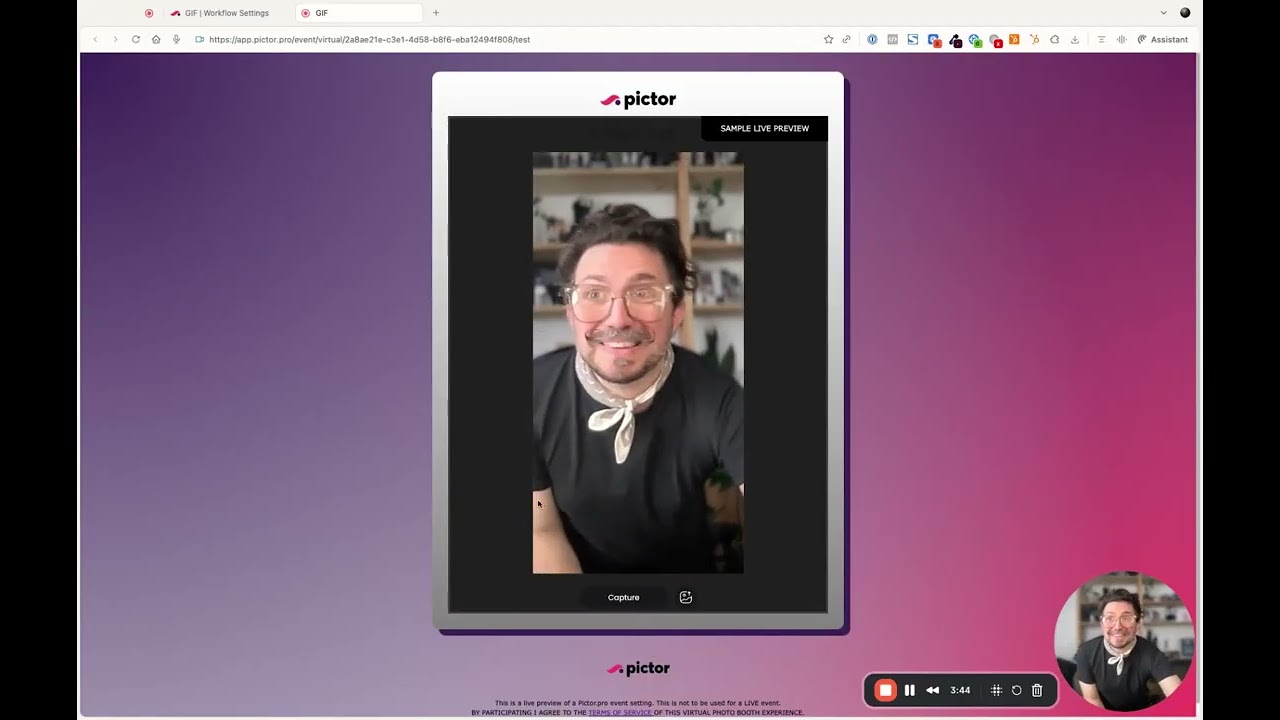Open the grey code-brackets extension icon
Screen dimensions: 1280x720
click(x=893, y=40)
